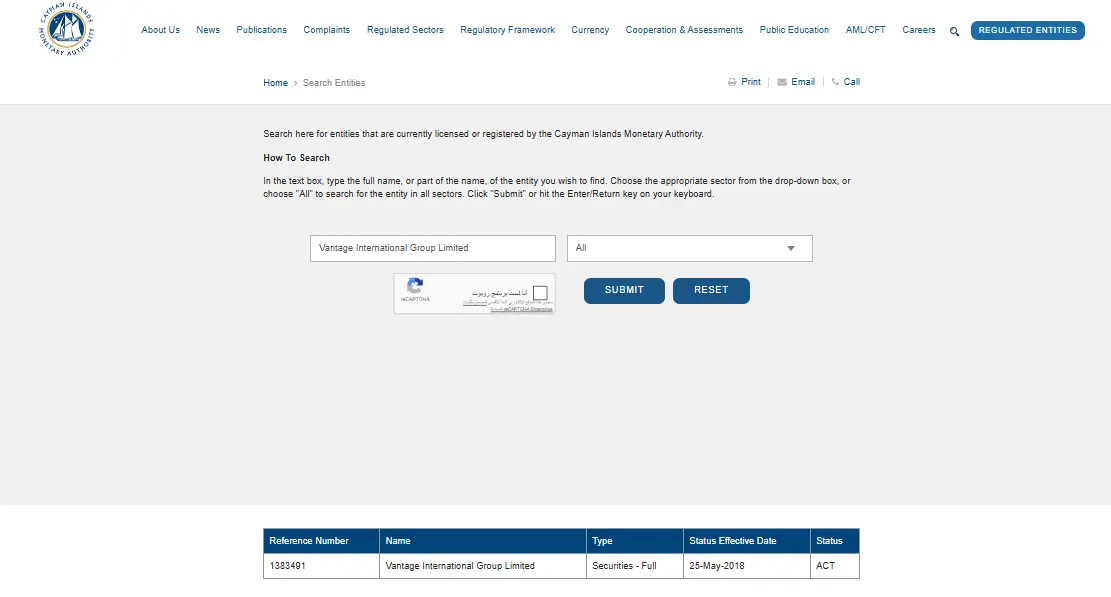Click the Print link
Screen dimensions: 1111x597
coord(751,82)
